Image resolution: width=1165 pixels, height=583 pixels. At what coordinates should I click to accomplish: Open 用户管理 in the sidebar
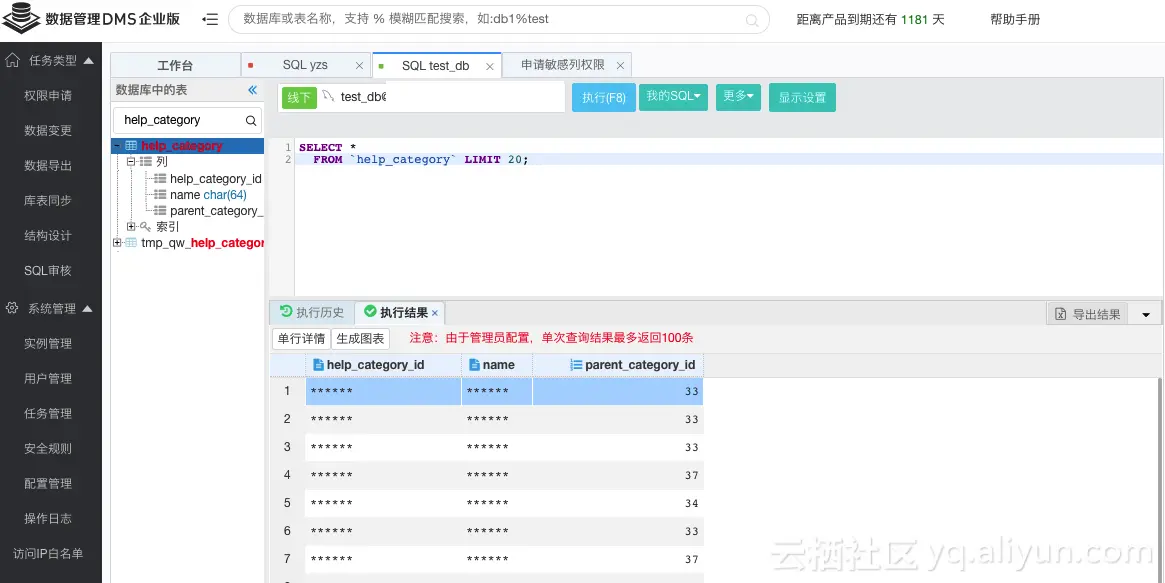48,379
